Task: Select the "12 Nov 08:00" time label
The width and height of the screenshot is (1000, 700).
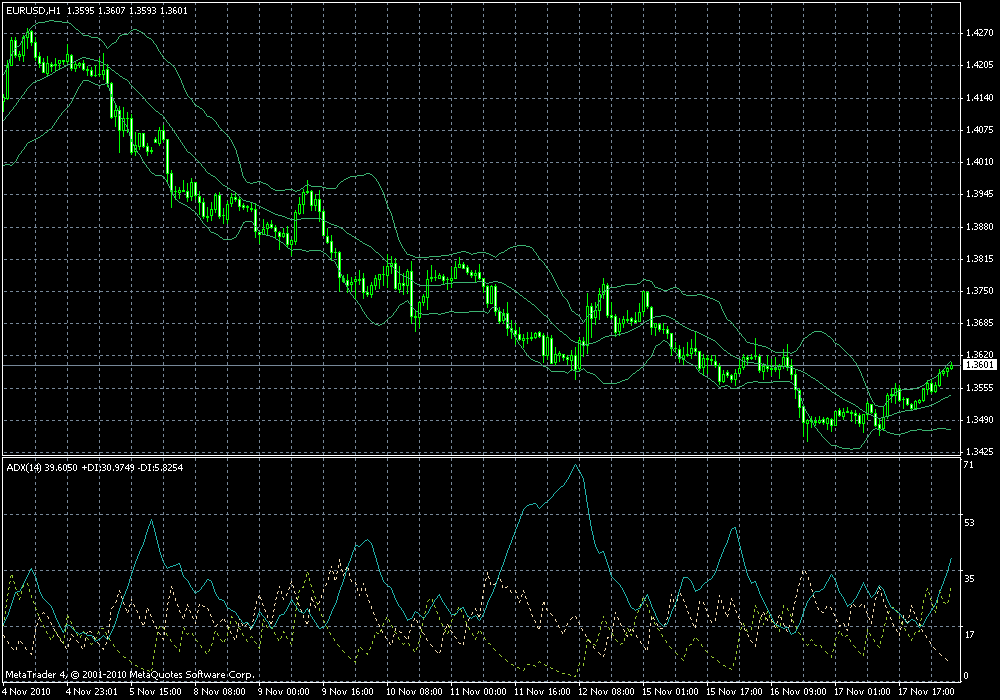Action: click(607, 692)
